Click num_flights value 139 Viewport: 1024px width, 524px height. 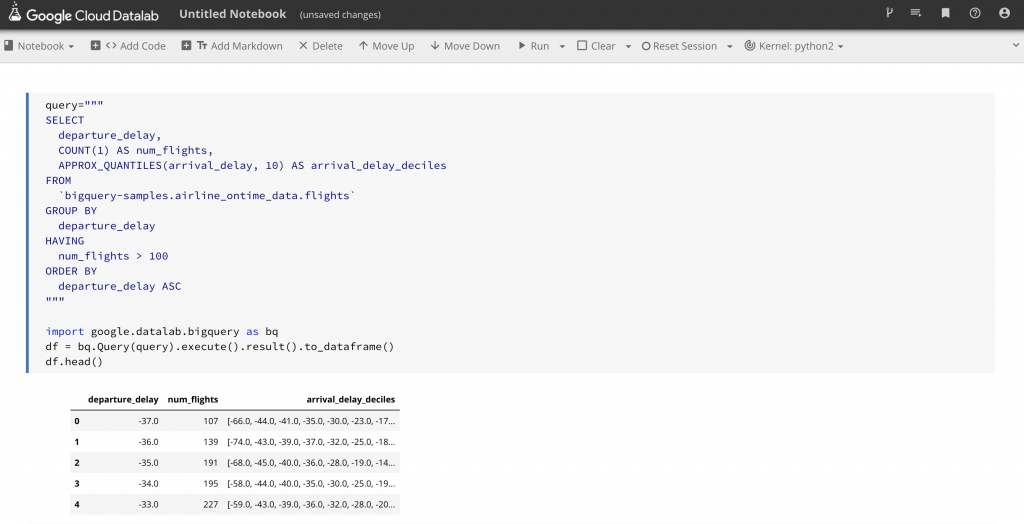[210, 442]
